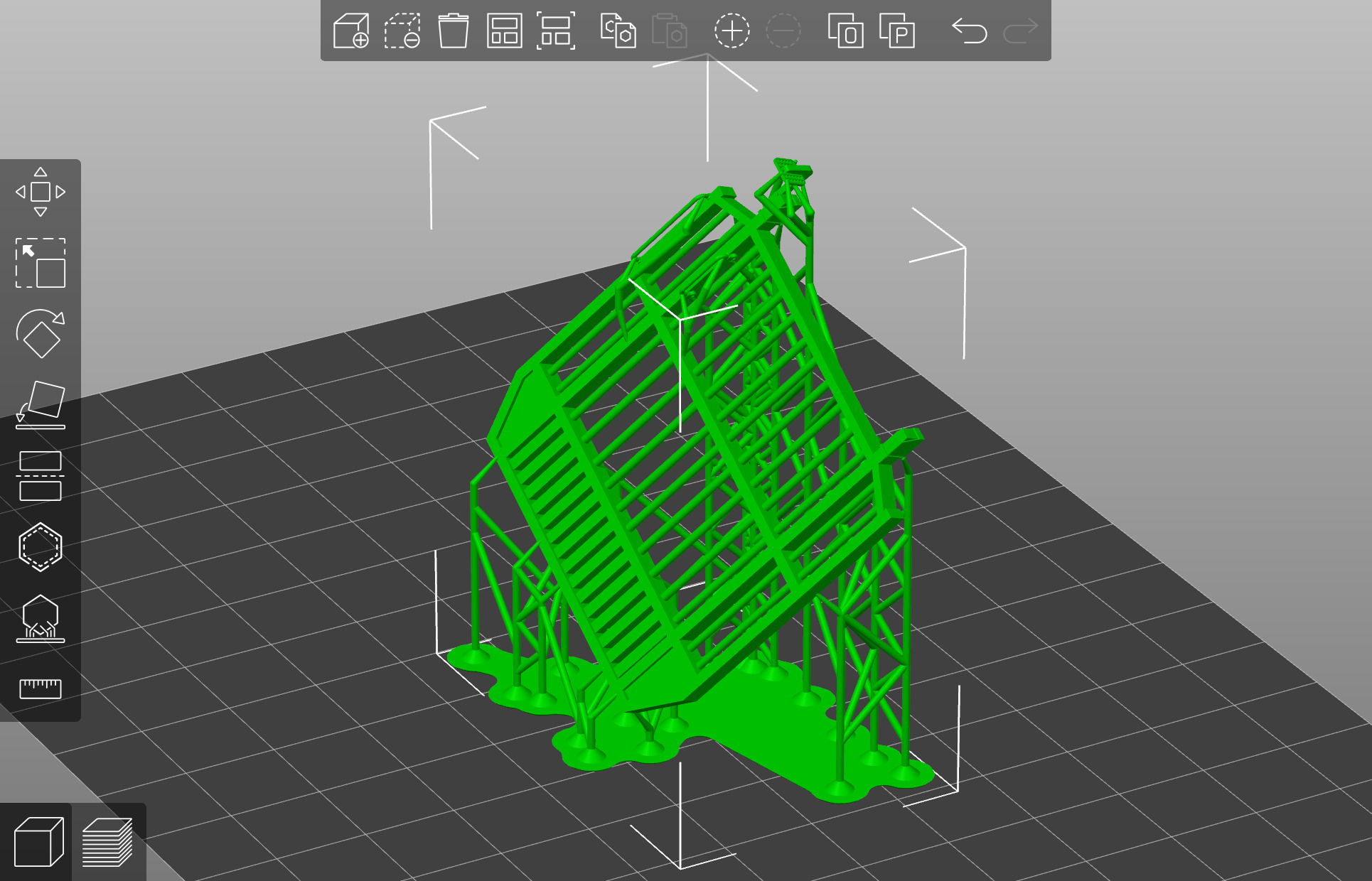The image size is (1372, 881).
Task: Select the Rotate tool
Action: 41,334
